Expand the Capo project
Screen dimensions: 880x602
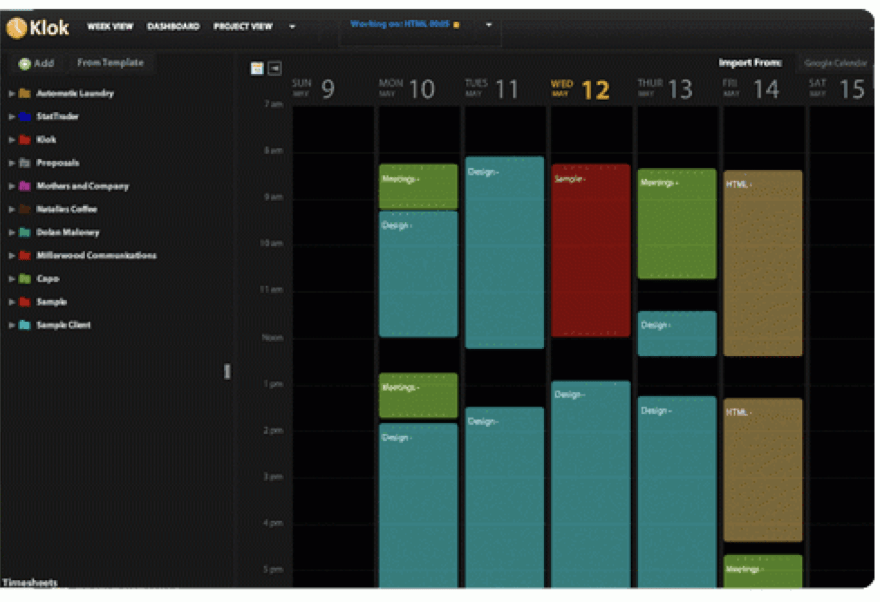coord(11,279)
